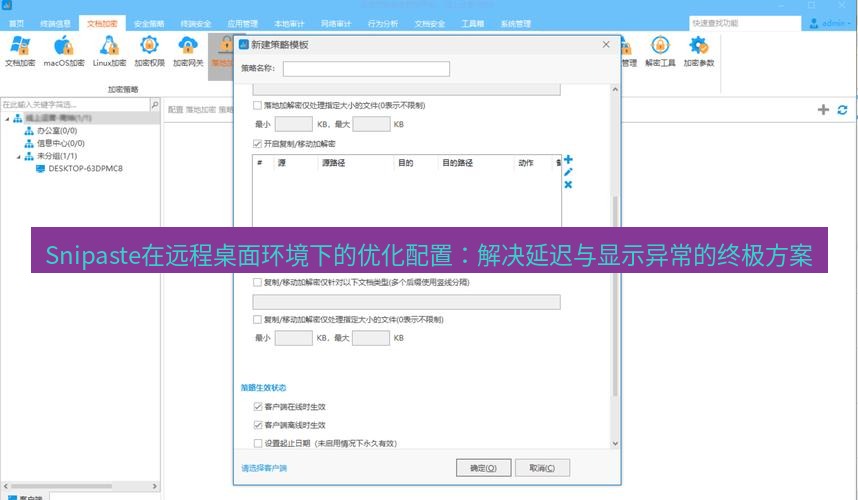Open the Linux加密 ribbon icon
The image size is (858, 500).
click(109, 51)
